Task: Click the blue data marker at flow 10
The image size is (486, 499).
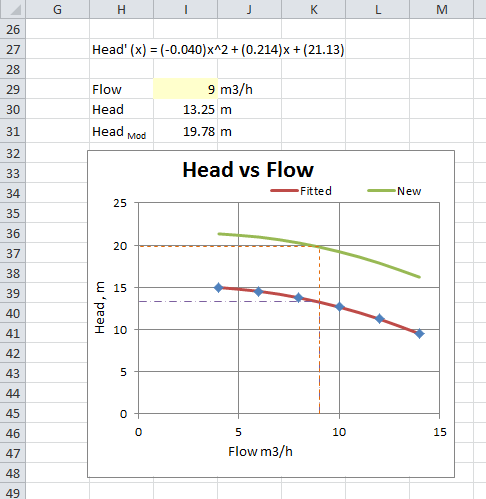Action: (x=339, y=307)
